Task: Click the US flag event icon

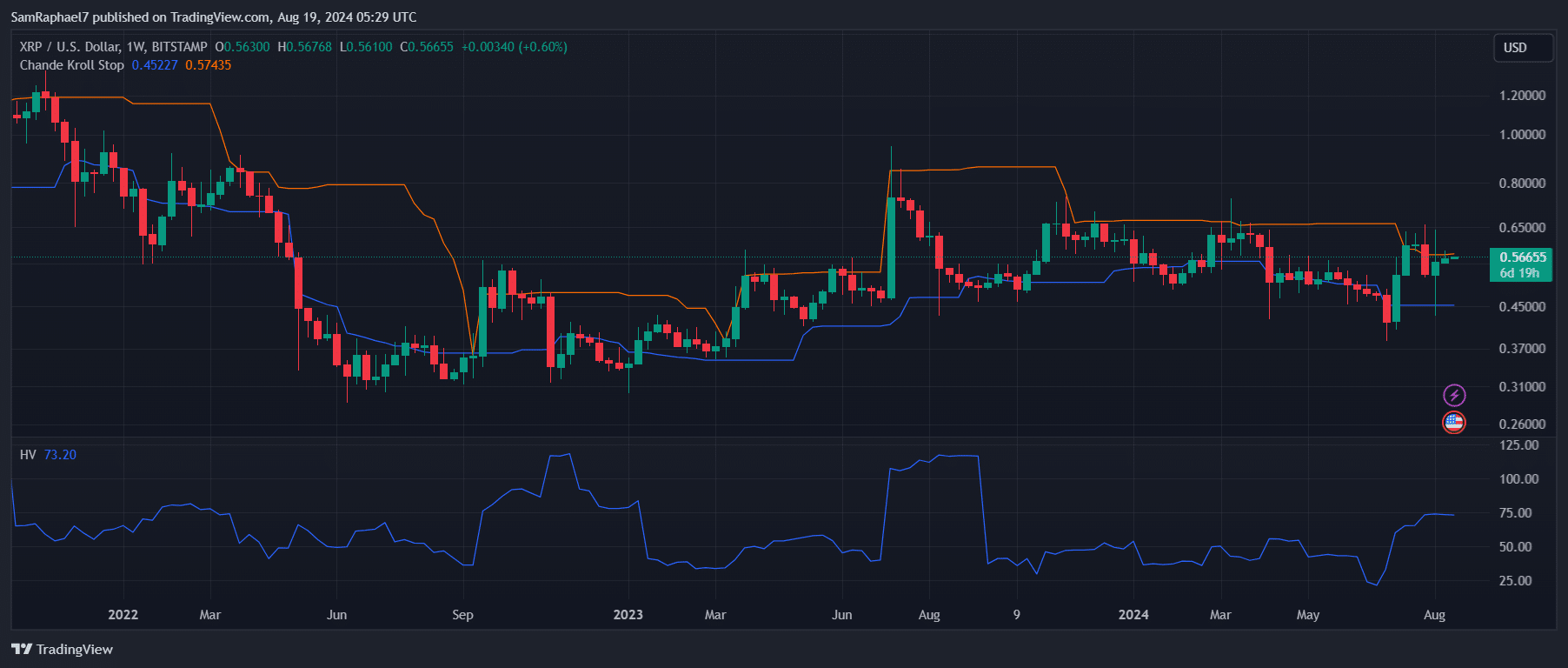Action: click(x=1454, y=423)
